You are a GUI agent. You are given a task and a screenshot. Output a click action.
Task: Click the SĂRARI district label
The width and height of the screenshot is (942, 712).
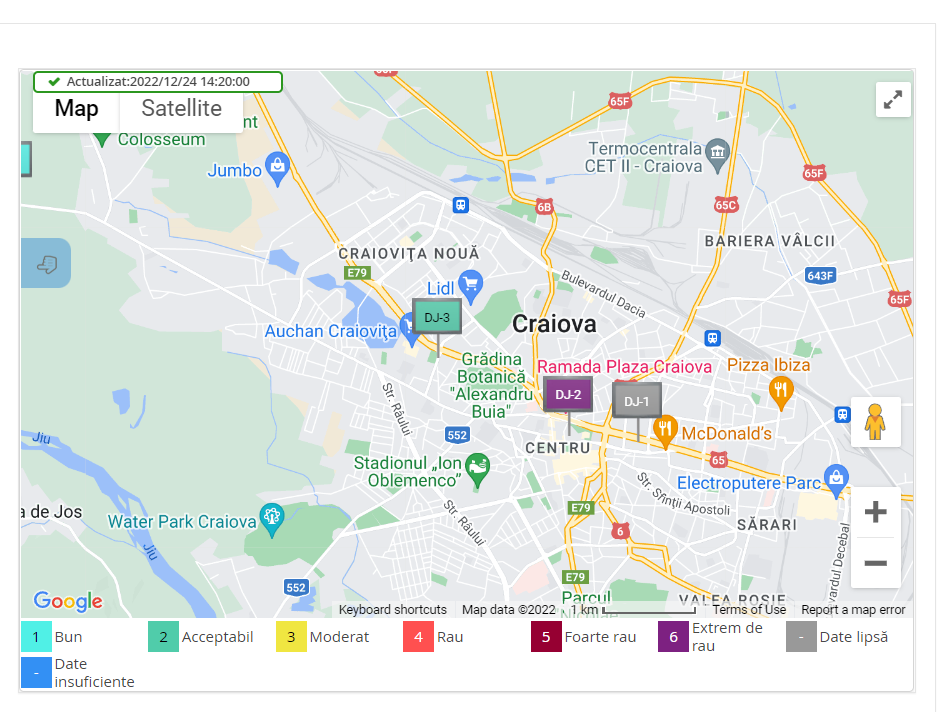click(767, 525)
